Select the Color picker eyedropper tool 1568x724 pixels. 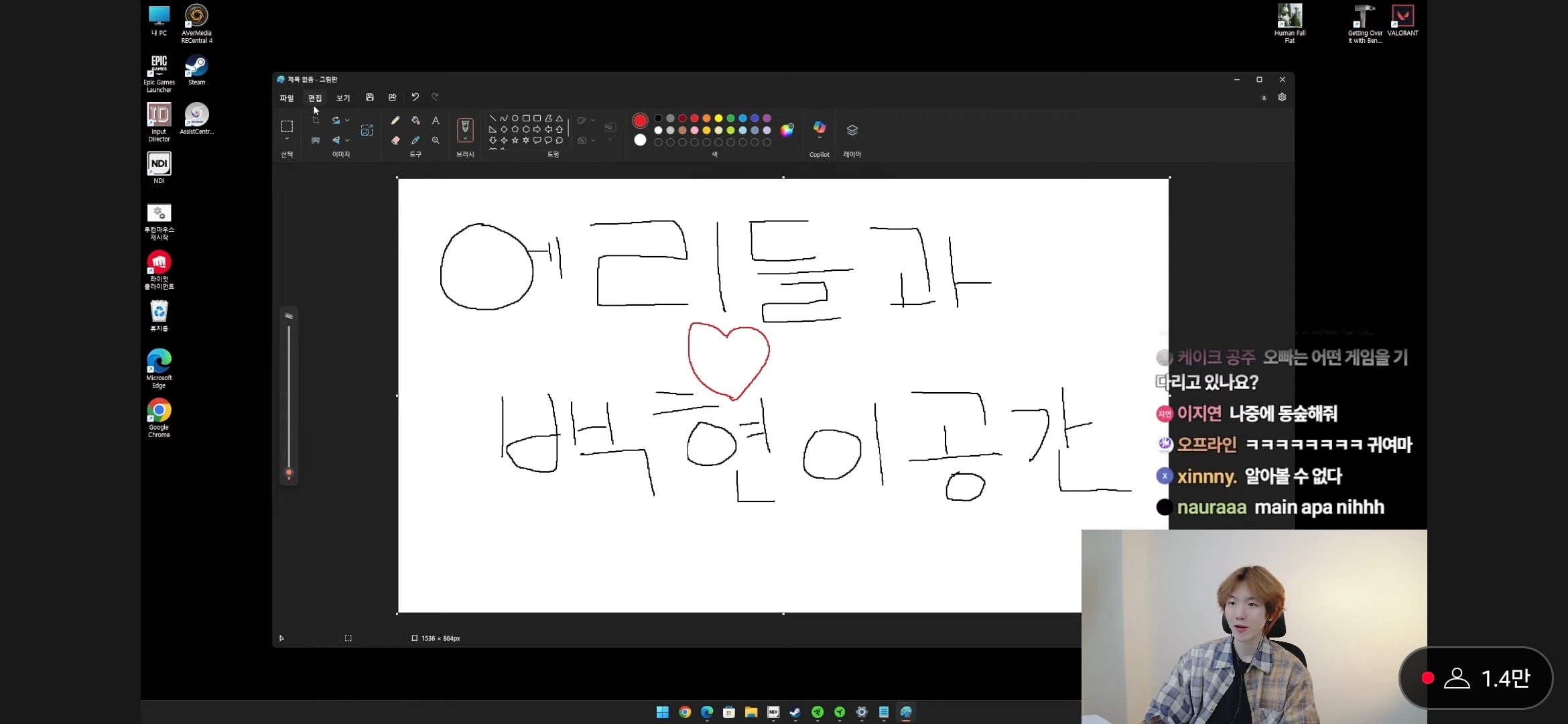click(415, 140)
